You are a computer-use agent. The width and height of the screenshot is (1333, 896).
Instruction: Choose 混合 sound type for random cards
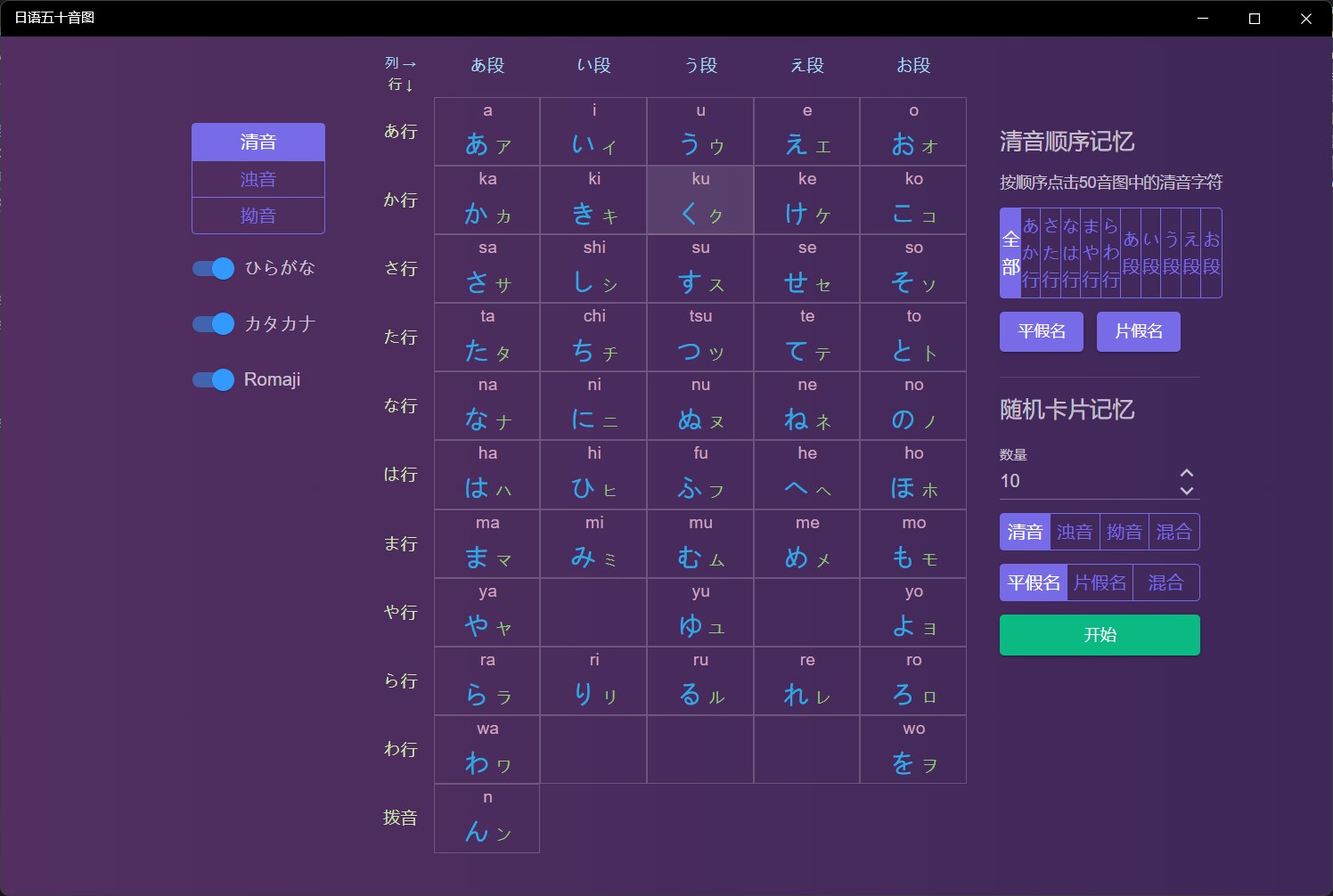tap(1174, 532)
